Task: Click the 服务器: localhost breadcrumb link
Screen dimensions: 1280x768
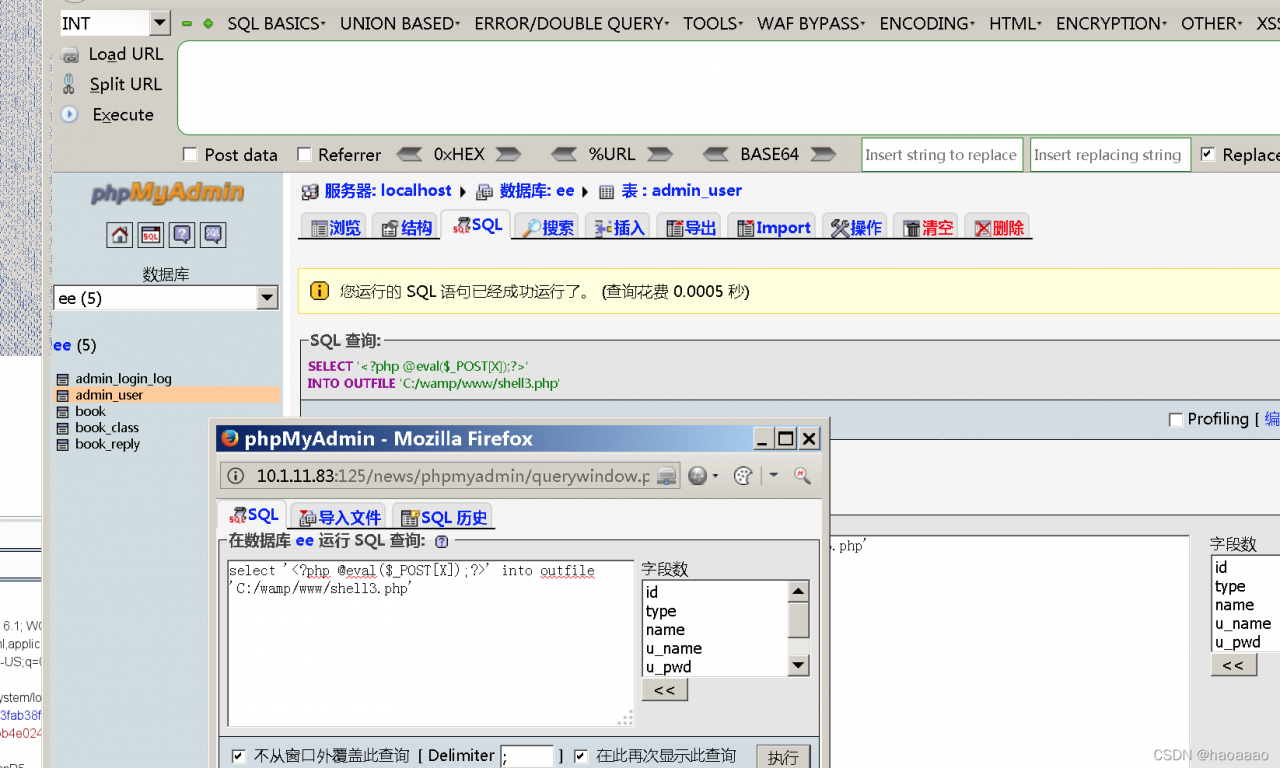Action: (x=387, y=190)
